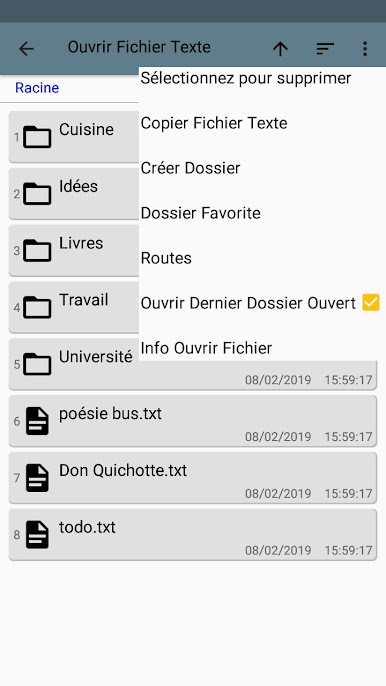The image size is (386, 686).
Task: Close the three-dot overflow menu icon
Action: tap(365, 49)
